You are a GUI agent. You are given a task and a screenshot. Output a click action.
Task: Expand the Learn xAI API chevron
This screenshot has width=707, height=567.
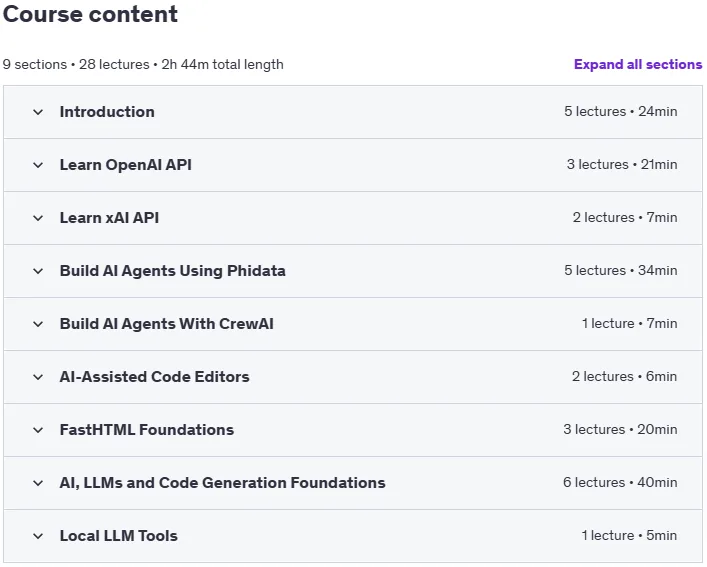tap(38, 218)
